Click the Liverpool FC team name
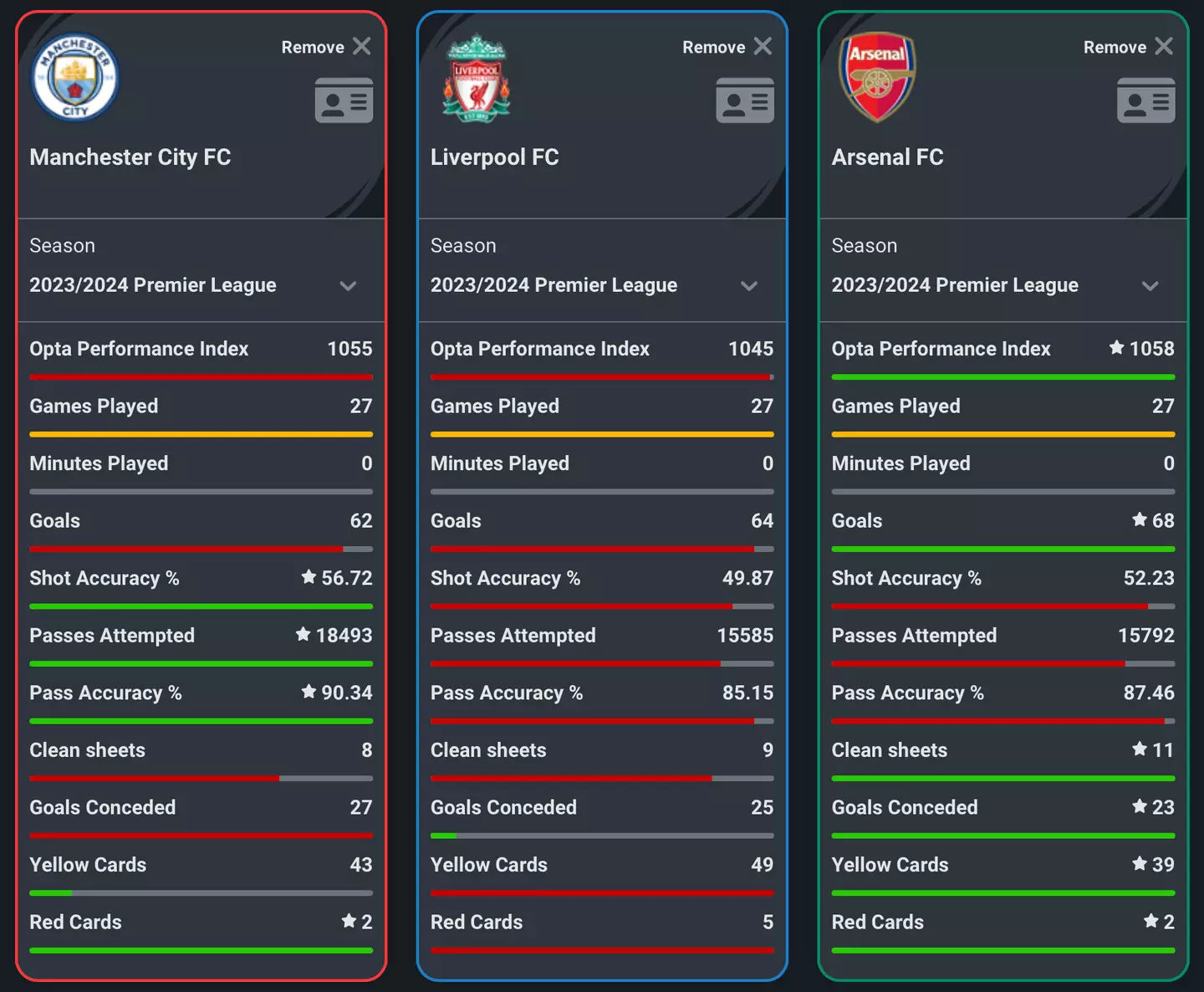 [x=495, y=157]
